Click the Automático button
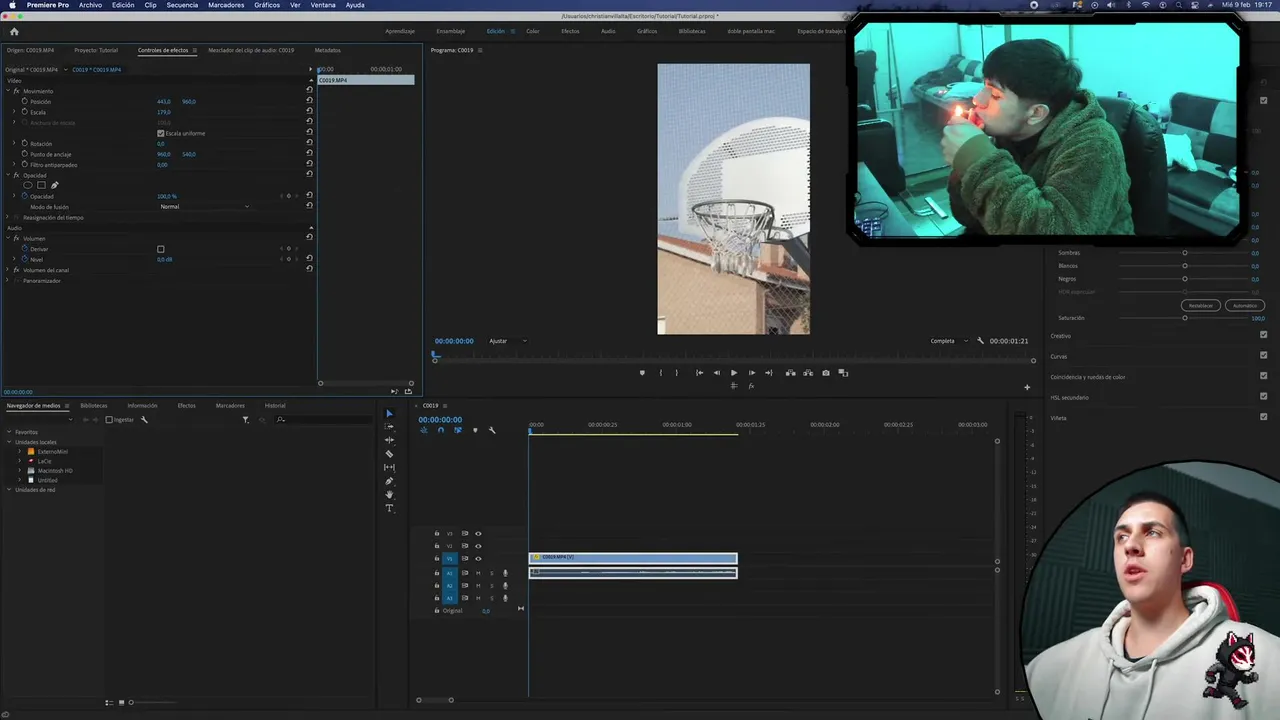1280x720 pixels. point(1245,306)
